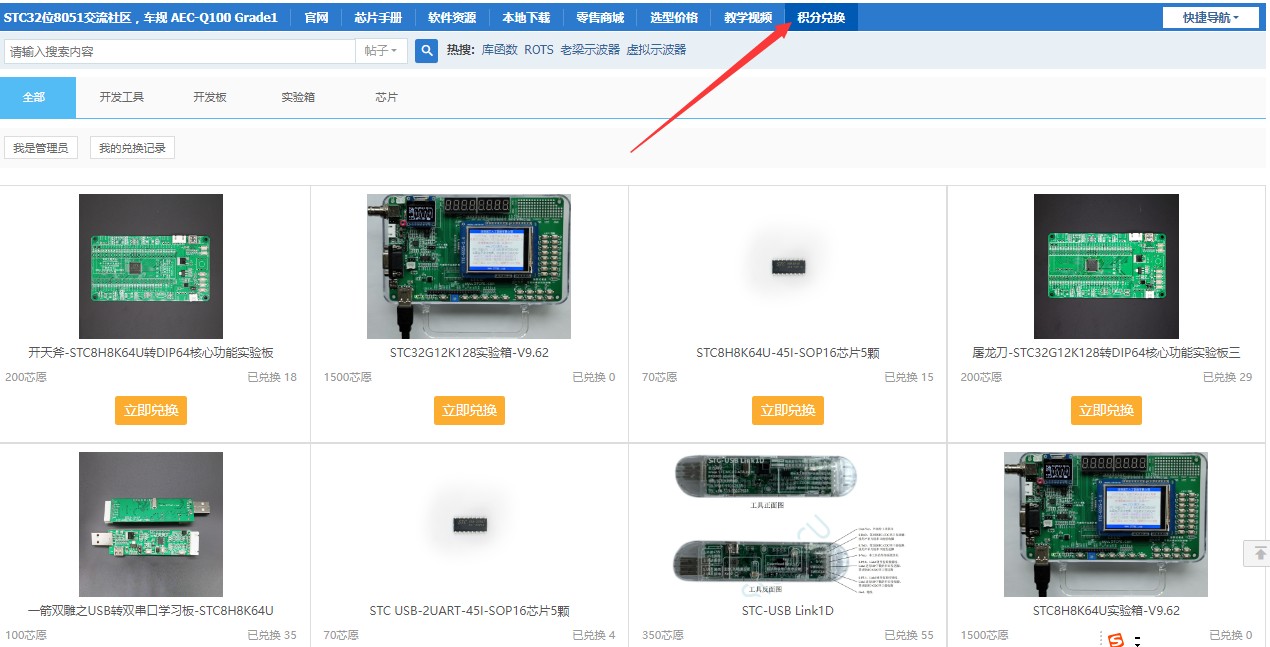Click the text 已兑换 29
Viewport: 1270px width, 647px height.
pyautogui.click(x=1227, y=377)
